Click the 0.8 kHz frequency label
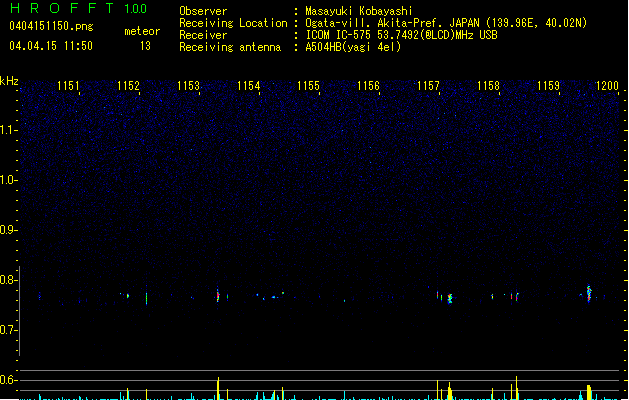The width and height of the screenshot is (629, 400). (x=9, y=280)
